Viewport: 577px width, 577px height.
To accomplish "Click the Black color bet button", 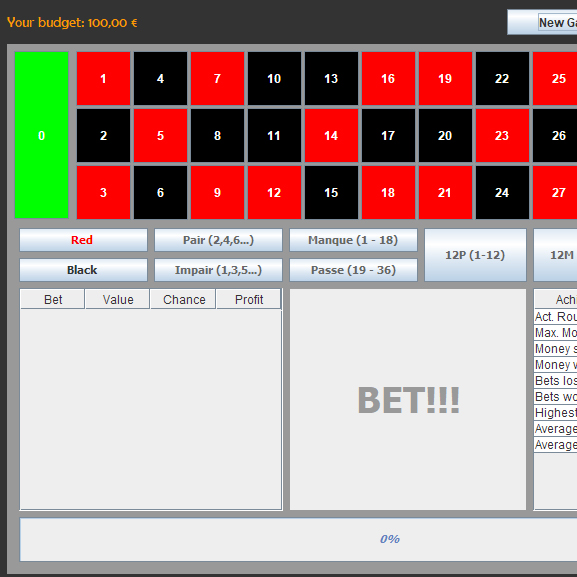I will tap(84, 270).
